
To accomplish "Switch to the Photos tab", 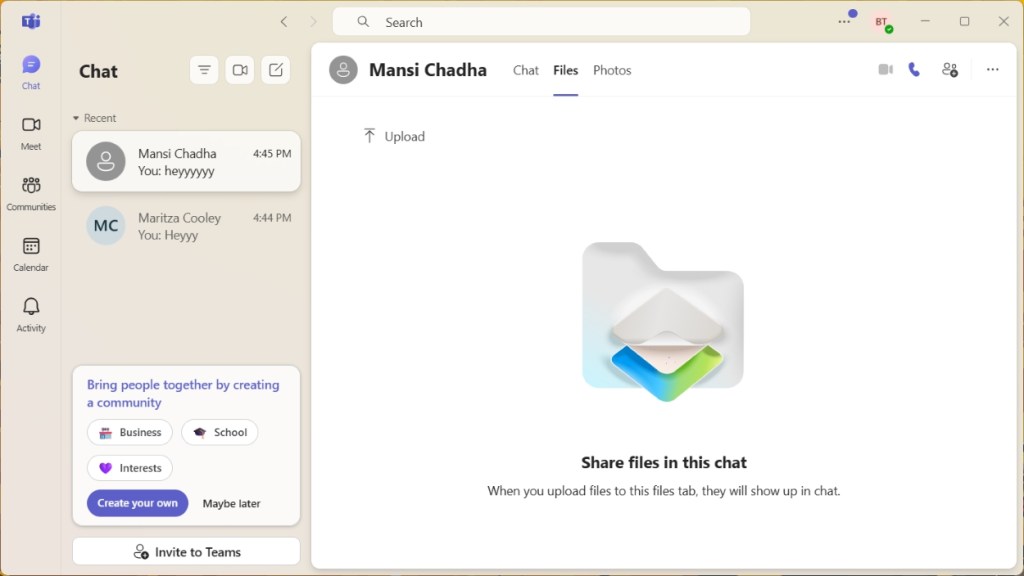I will pyautogui.click(x=612, y=70).
